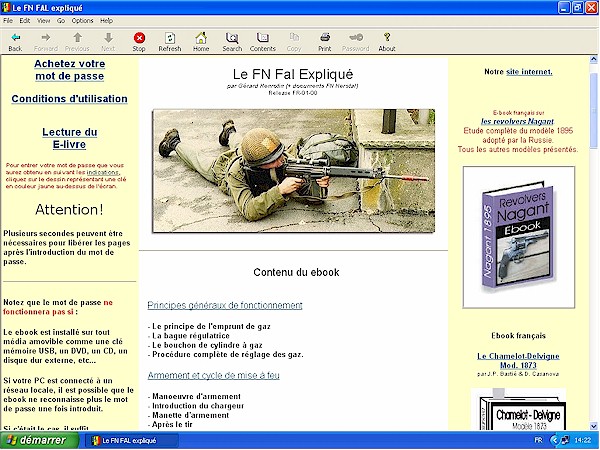Open 'Le Chamelot-Delvigne Mod. 1873' link

[x=518, y=360]
